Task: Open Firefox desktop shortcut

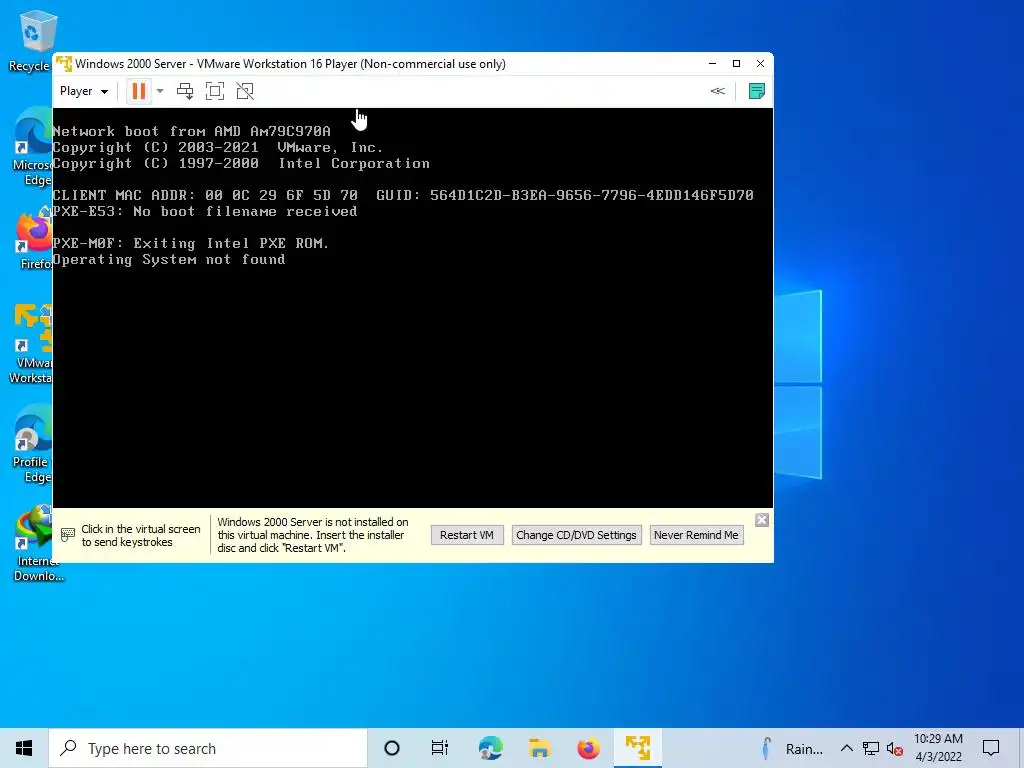Action: 34,239
